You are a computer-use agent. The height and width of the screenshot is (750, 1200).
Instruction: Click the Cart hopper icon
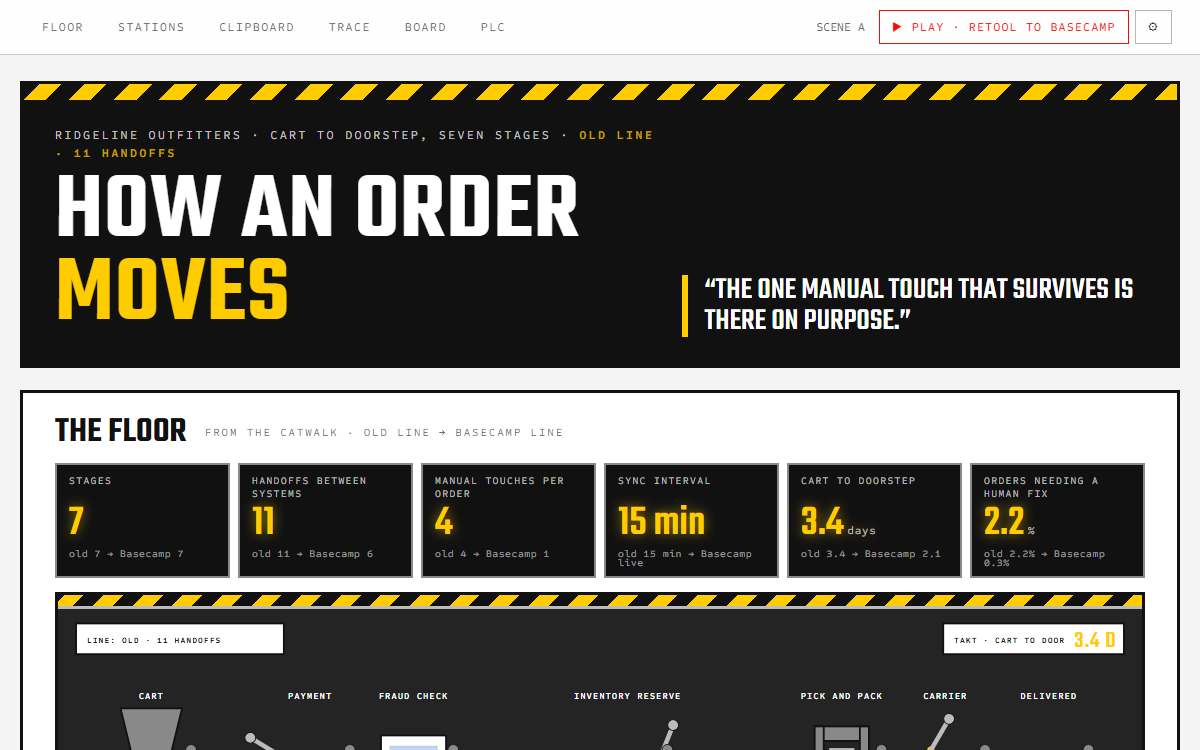point(151,729)
